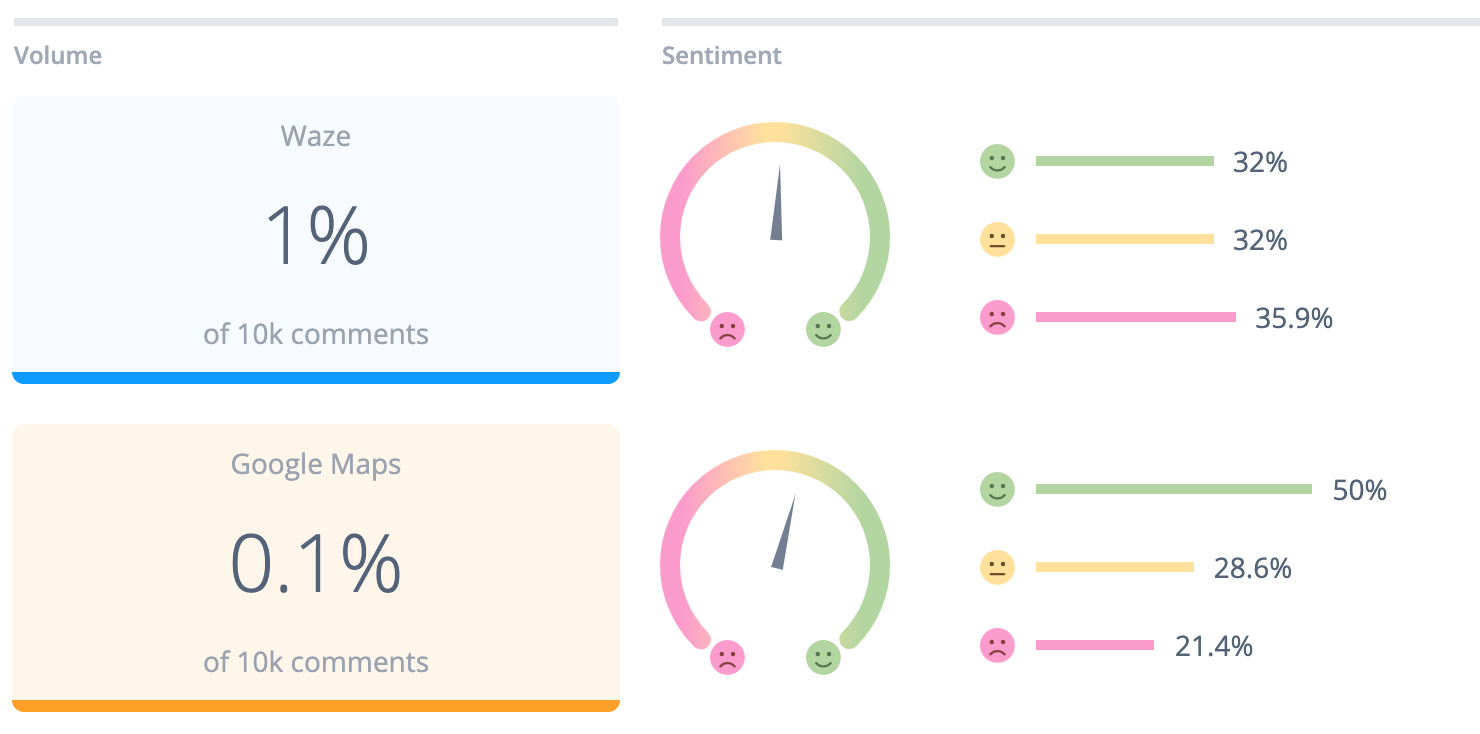Open the Google Maps volume card
The width and height of the screenshot is (1480, 734).
[315, 565]
